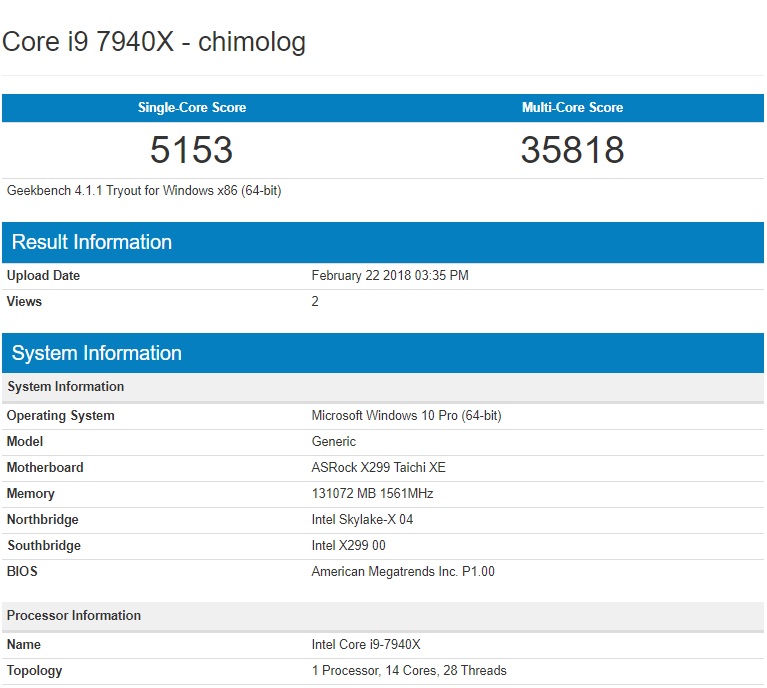Select the Single-Core Score header
This screenshot has width=767, height=688.
[192, 108]
